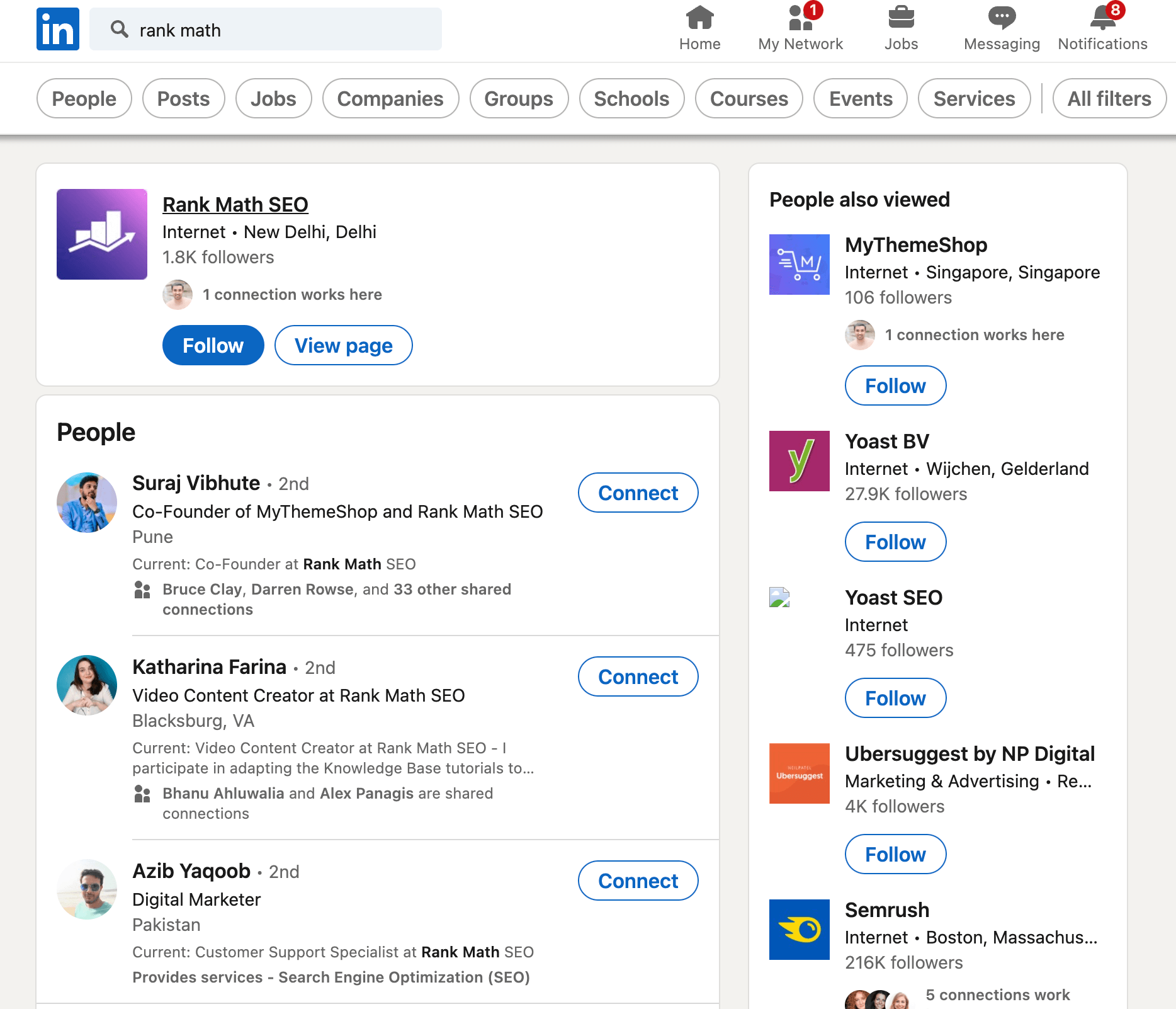Follow MyThemeShop

point(896,385)
